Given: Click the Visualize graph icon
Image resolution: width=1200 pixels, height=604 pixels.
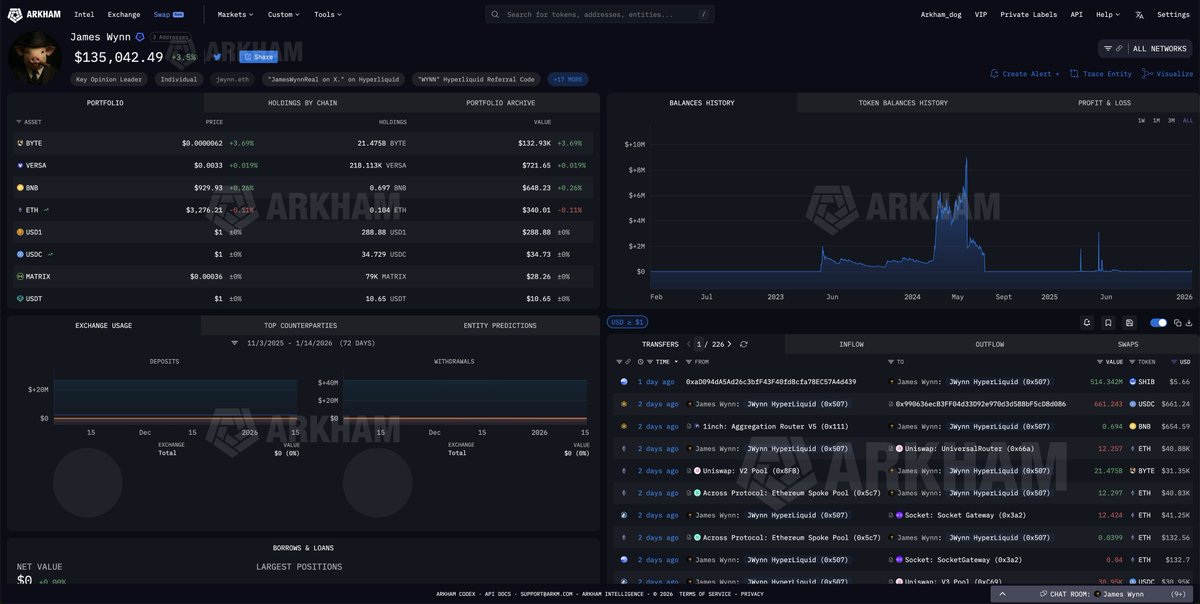Looking at the screenshot, I should coord(1147,74).
